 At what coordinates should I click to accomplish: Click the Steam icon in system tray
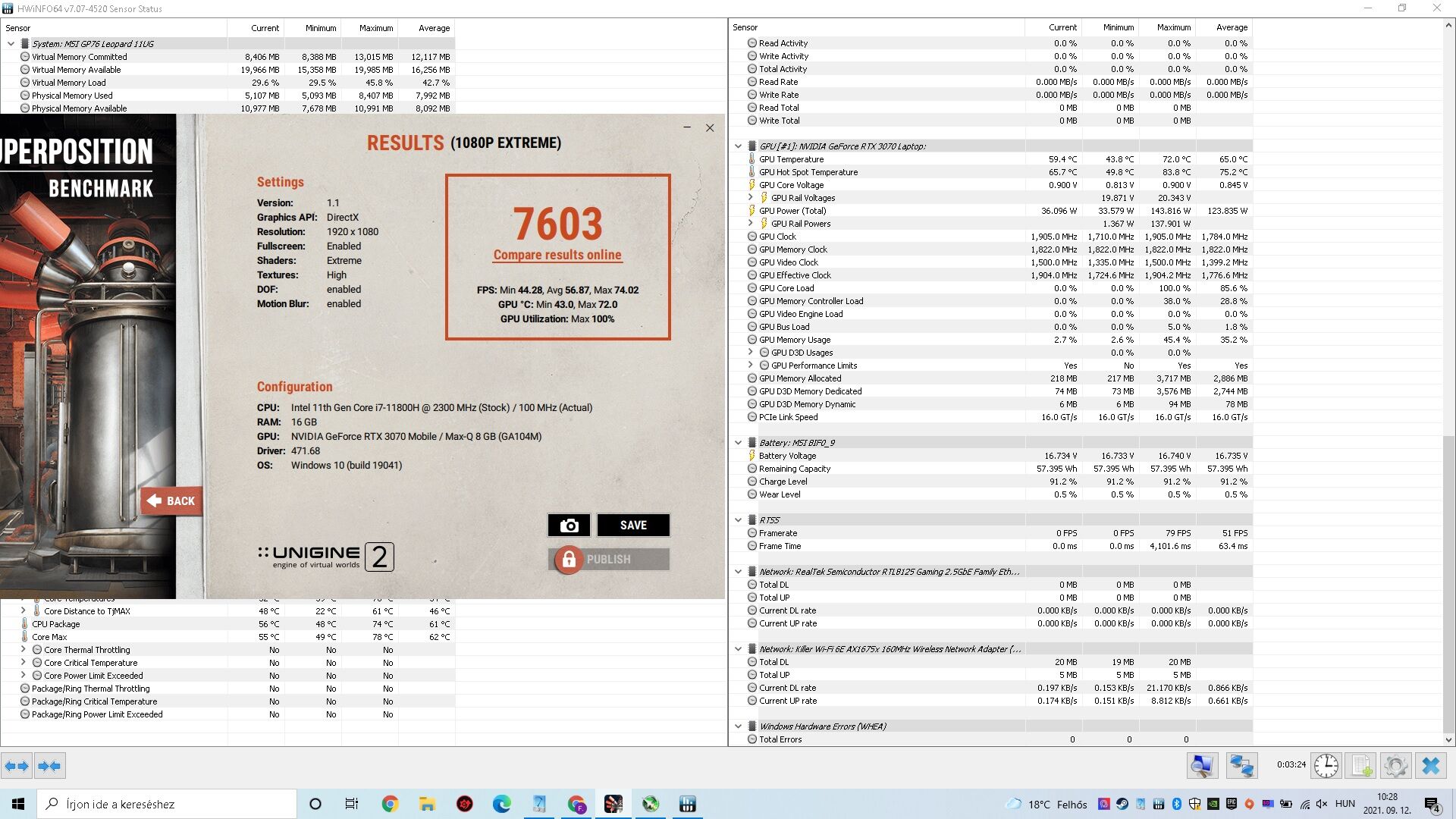1122,804
